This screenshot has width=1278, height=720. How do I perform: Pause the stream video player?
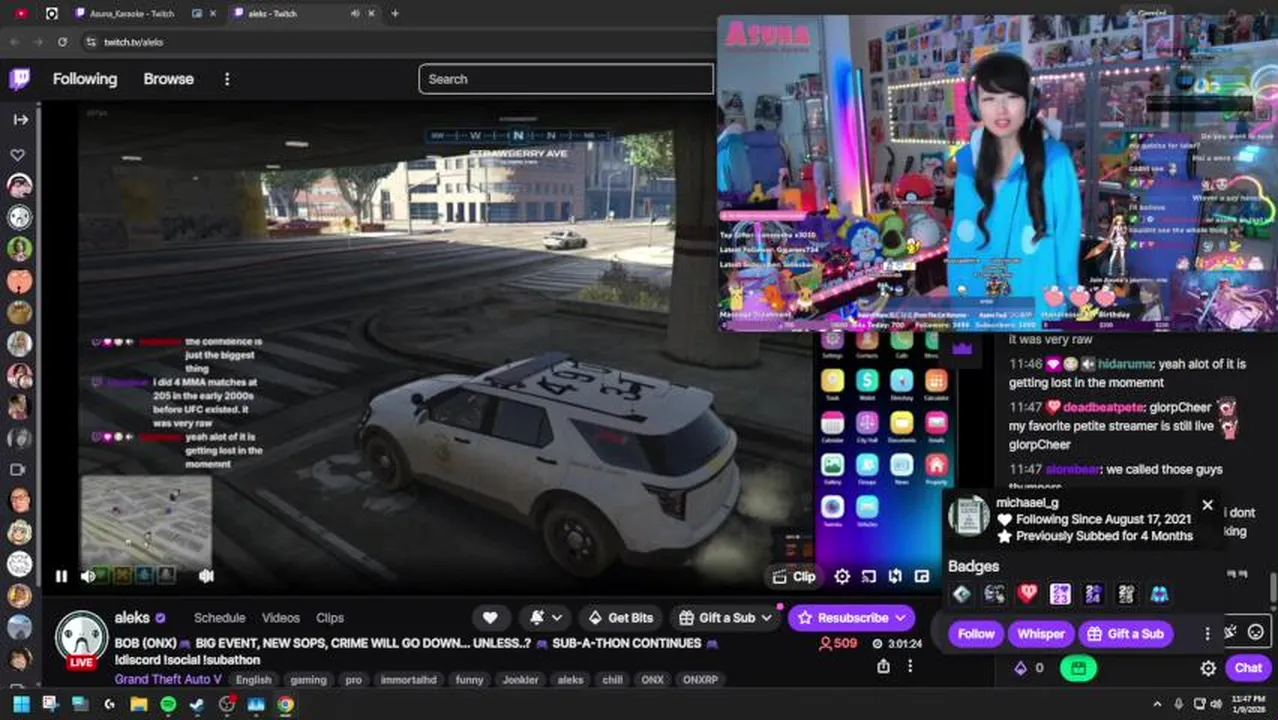tap(61, 576)
